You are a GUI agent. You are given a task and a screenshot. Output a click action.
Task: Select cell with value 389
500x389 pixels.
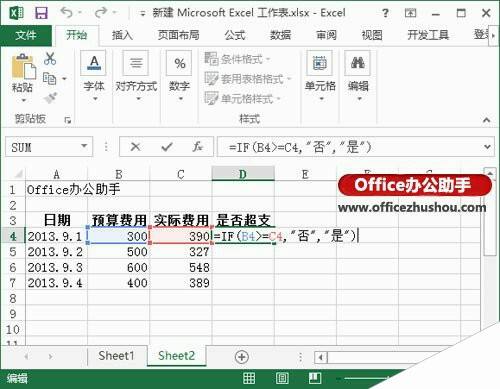pyautogui.click(x=181, y=283)
